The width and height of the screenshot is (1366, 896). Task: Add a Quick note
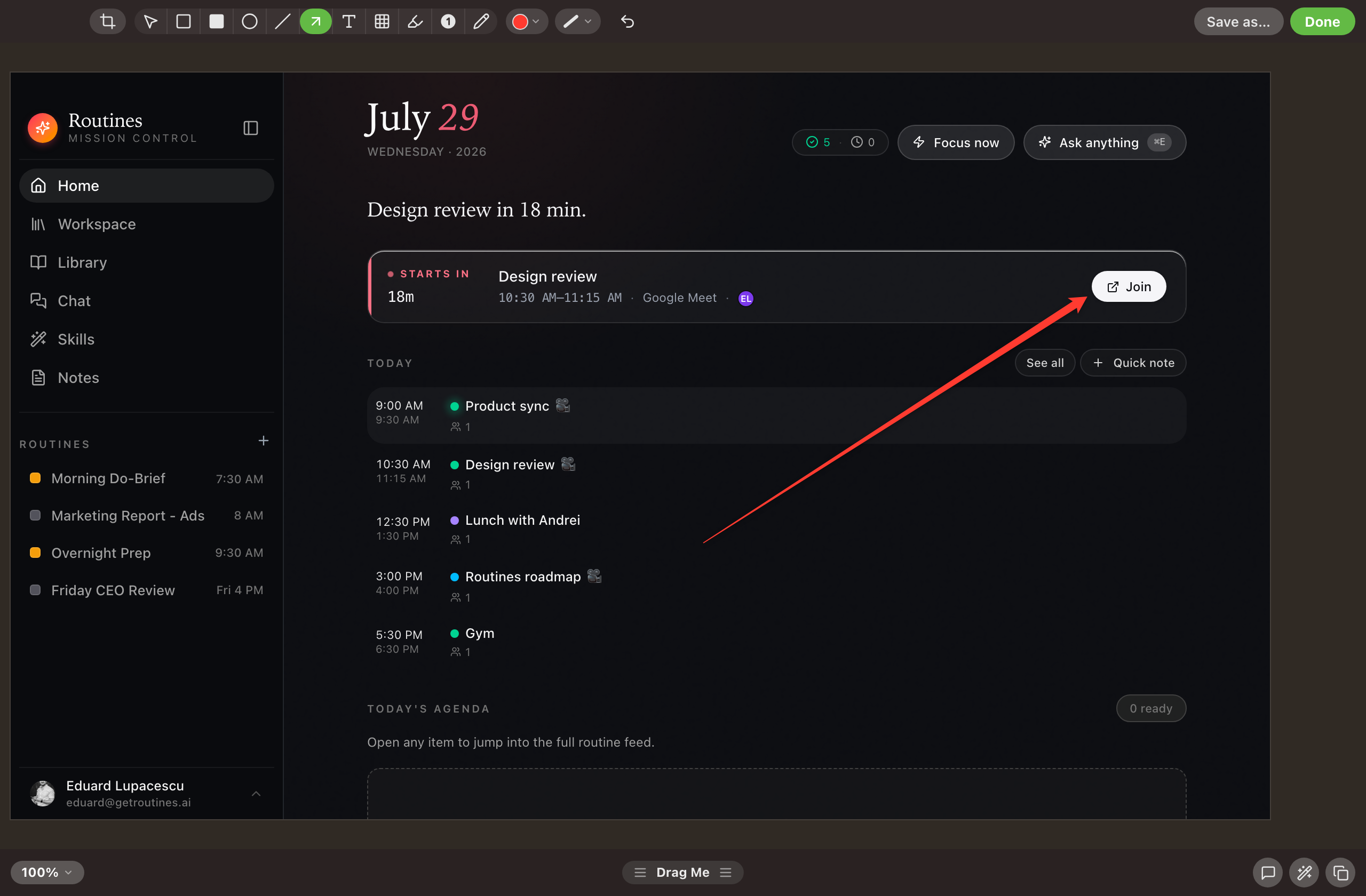click(x=1133, y=363)
